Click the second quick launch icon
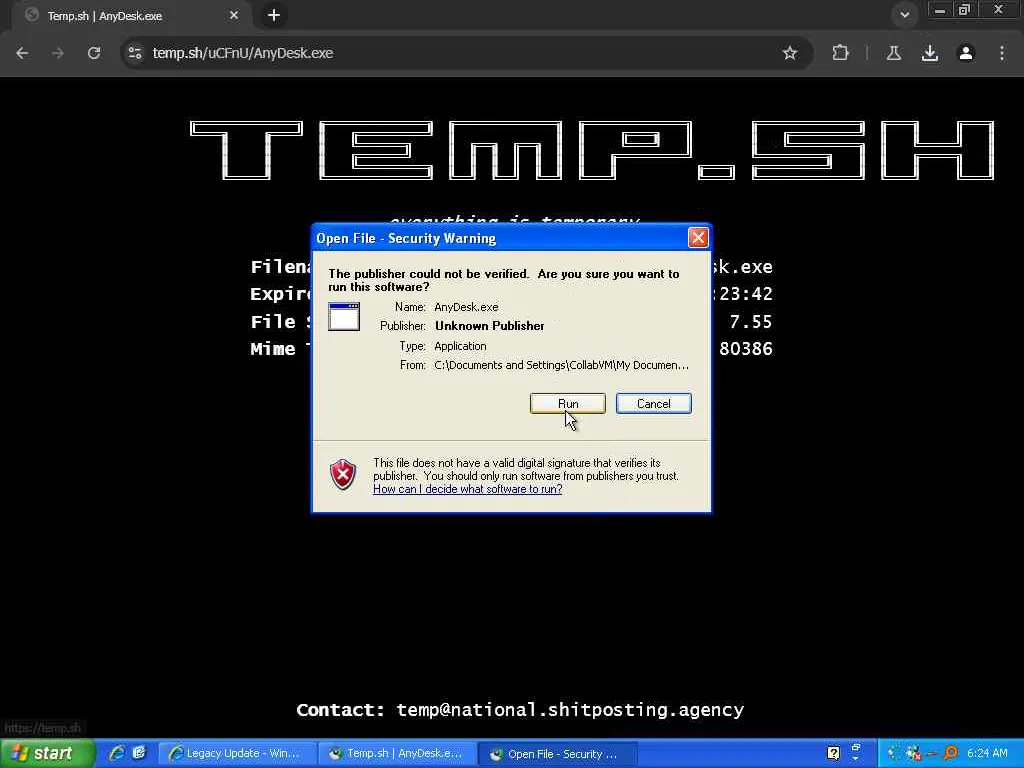 tap(139, 753)
